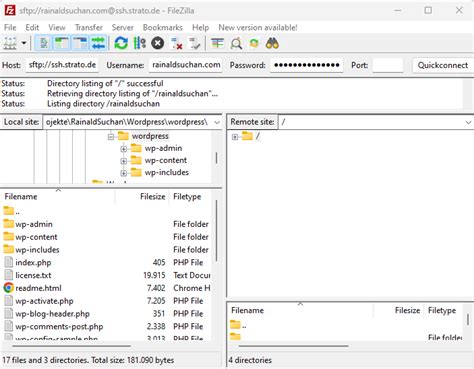This screenshot has width=474, height=369.
Task: Open the Server menu
Action: [122, 27]
